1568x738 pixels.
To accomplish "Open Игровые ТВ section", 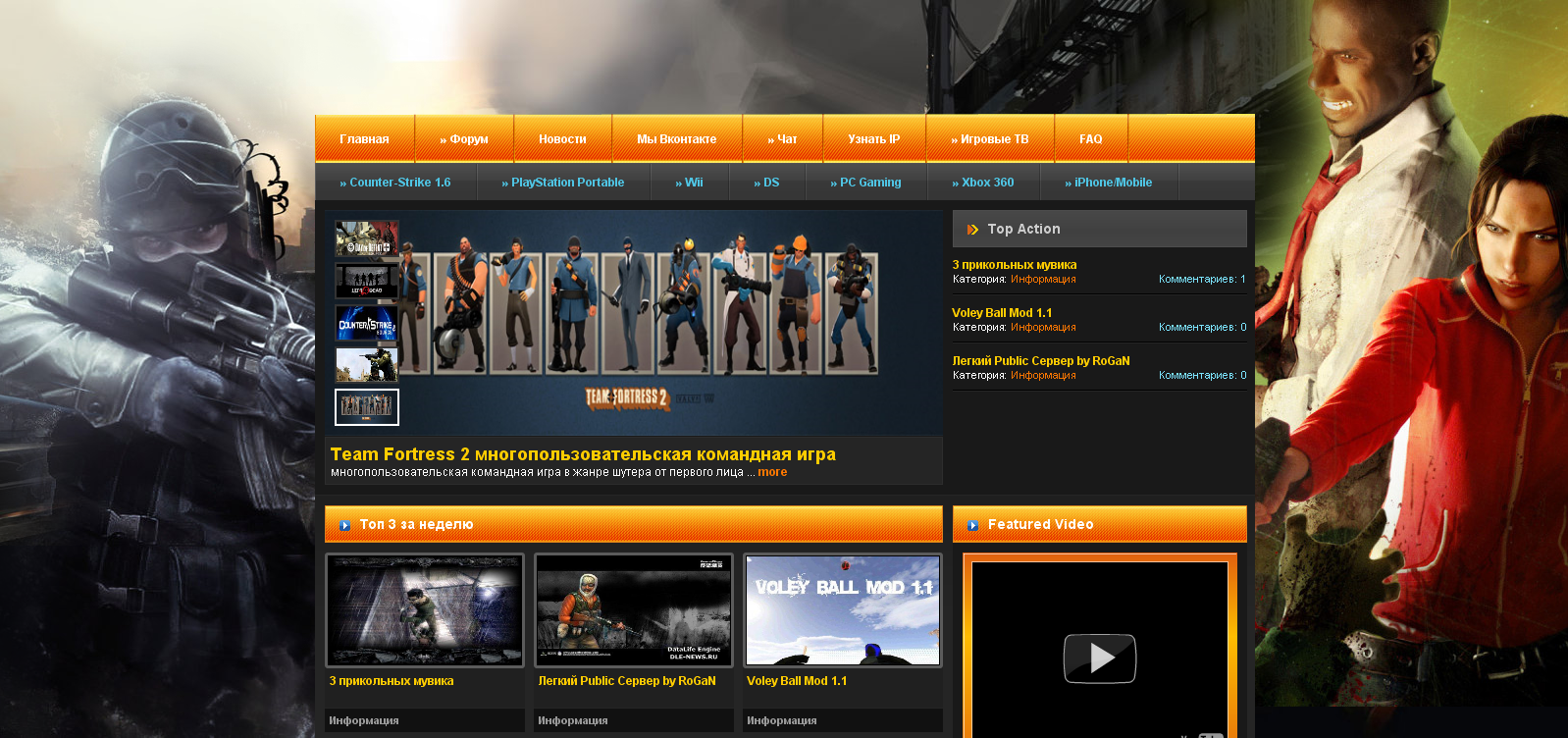I will [990, 139].
